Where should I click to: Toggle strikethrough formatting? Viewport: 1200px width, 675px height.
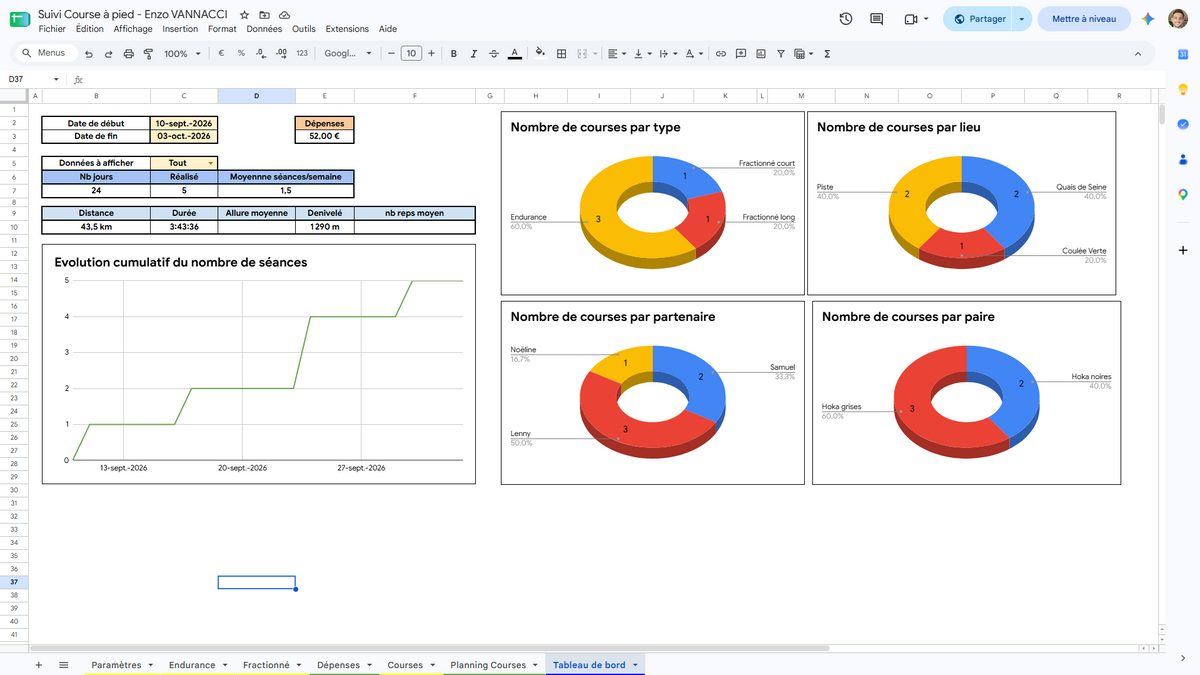tap(493, 54)
